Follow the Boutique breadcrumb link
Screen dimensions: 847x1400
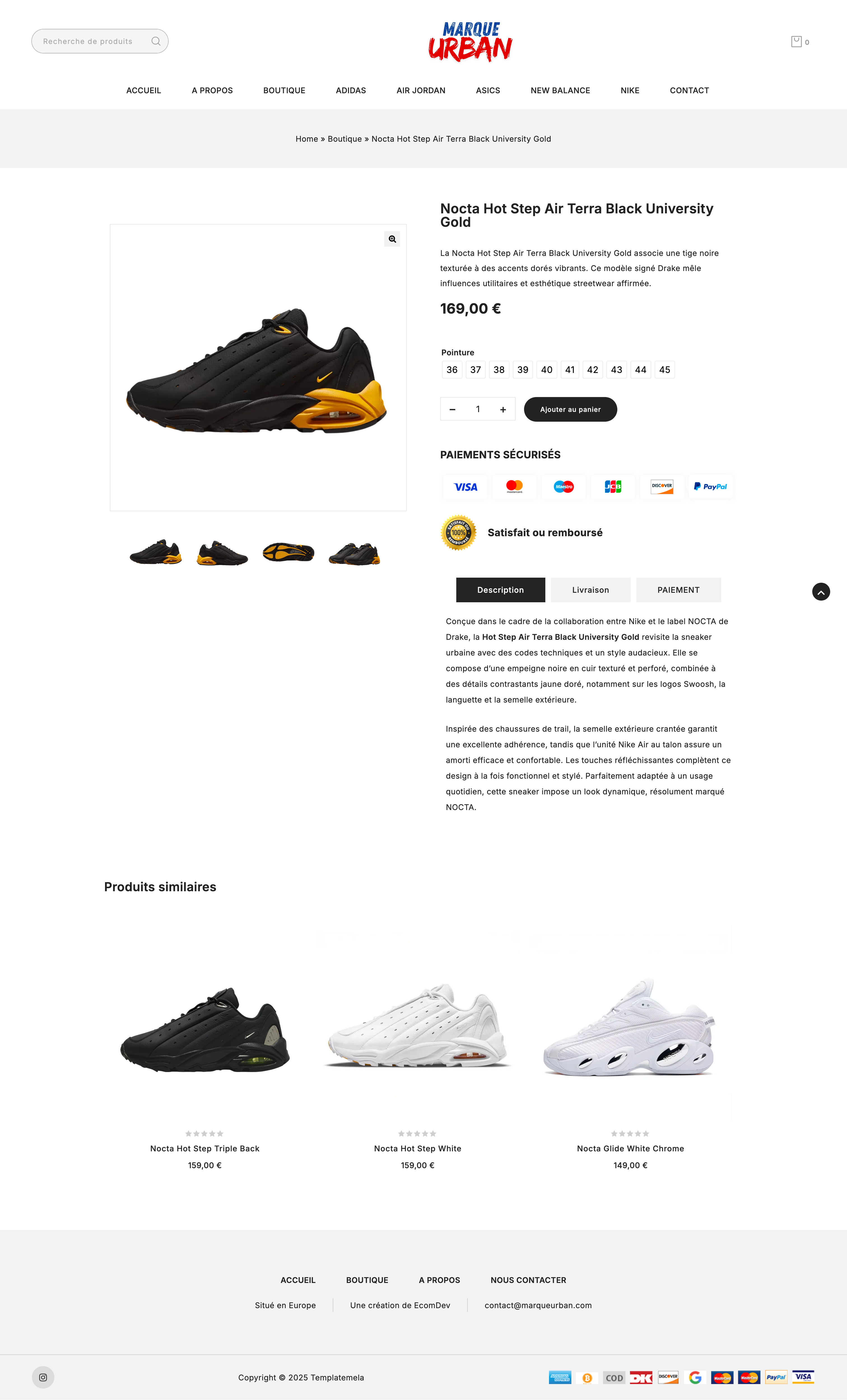pos(345,139)
